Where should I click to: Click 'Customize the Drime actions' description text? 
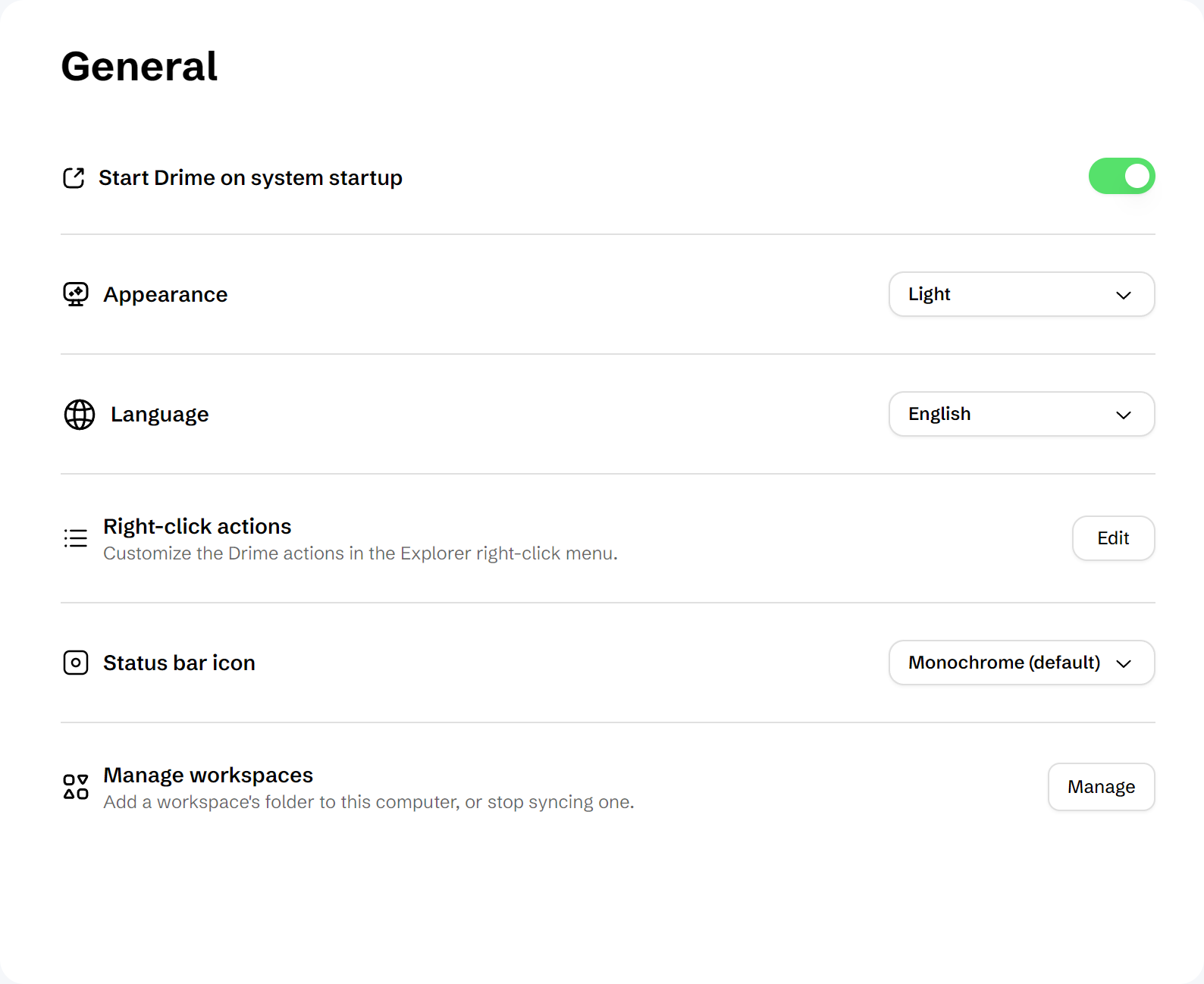click(x=360, y=553)
